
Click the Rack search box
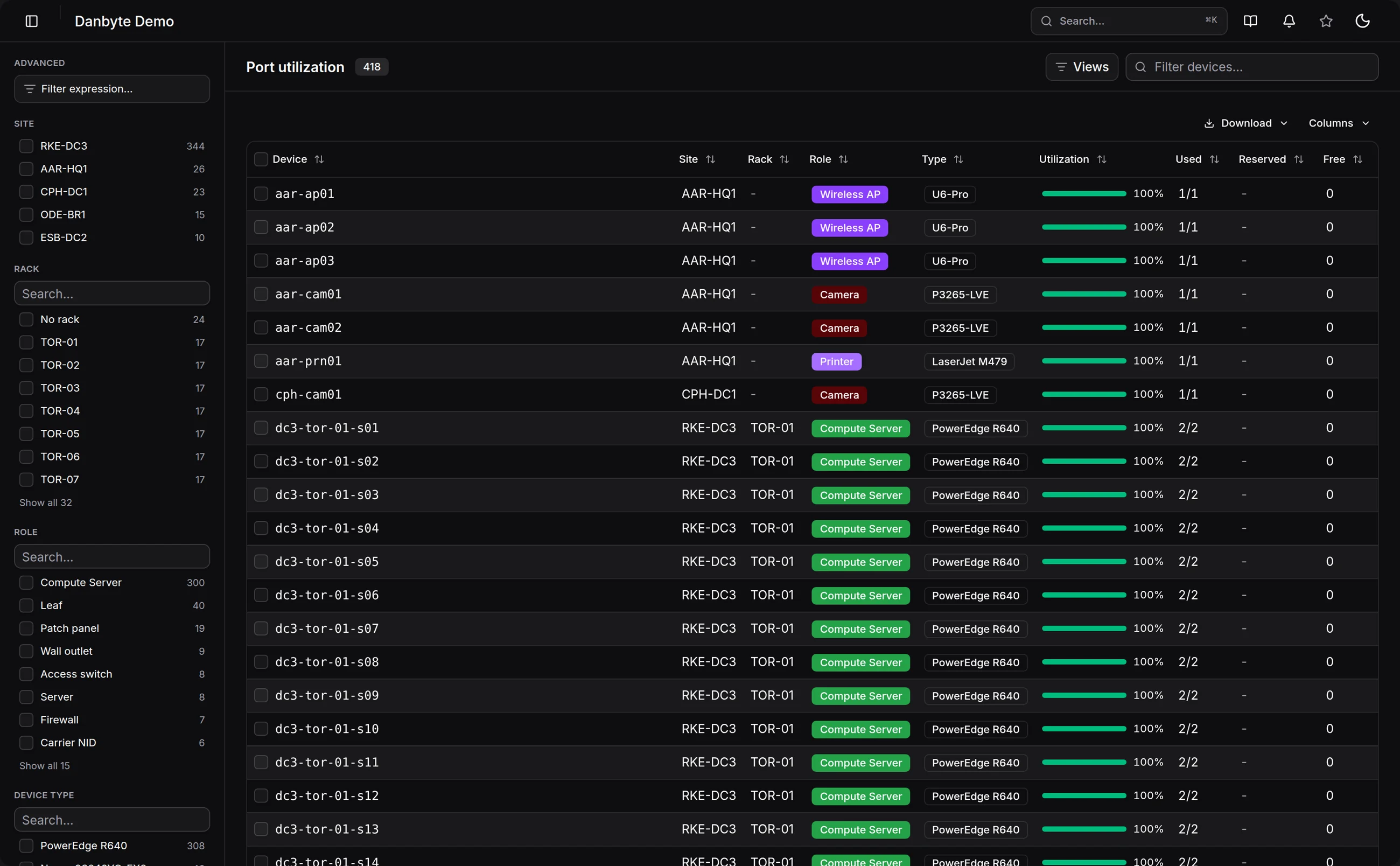pyautogui.click(x=111, y=294)
